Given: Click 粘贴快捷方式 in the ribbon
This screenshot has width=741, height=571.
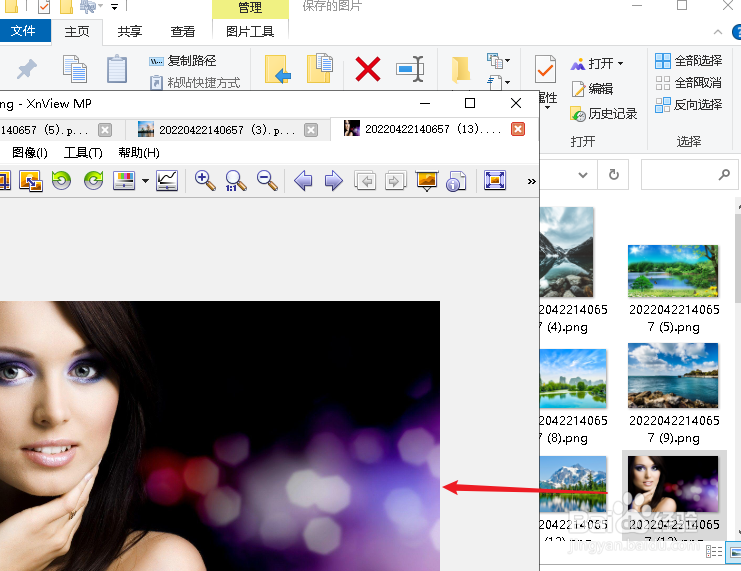Looking at the screenshot, I should tap(195, 83).
